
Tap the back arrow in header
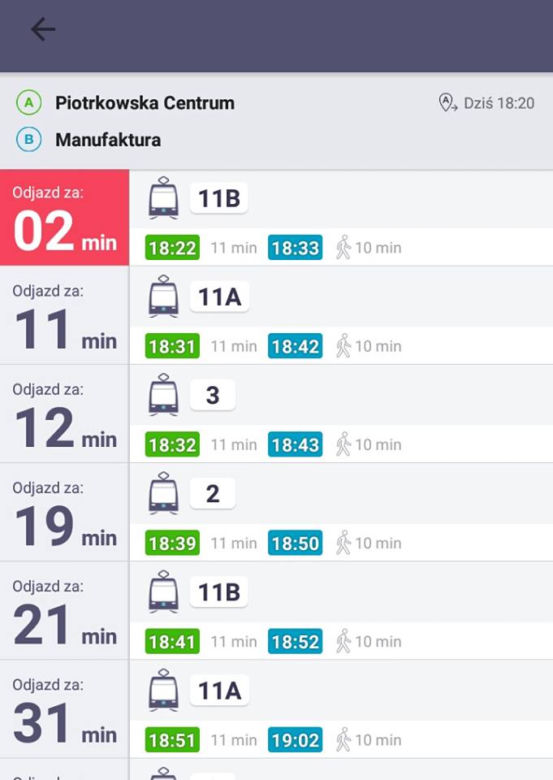(x=43, y=29)
